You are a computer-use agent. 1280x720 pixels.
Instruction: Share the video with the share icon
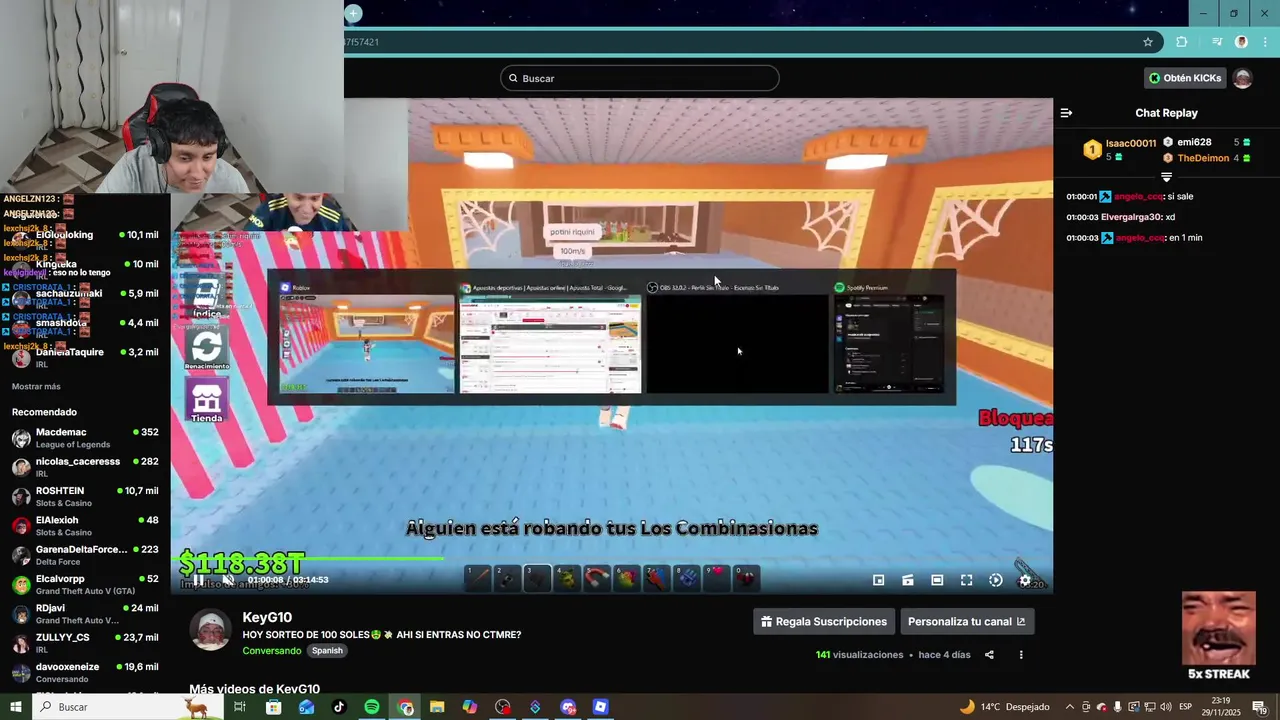coord(989,655)
